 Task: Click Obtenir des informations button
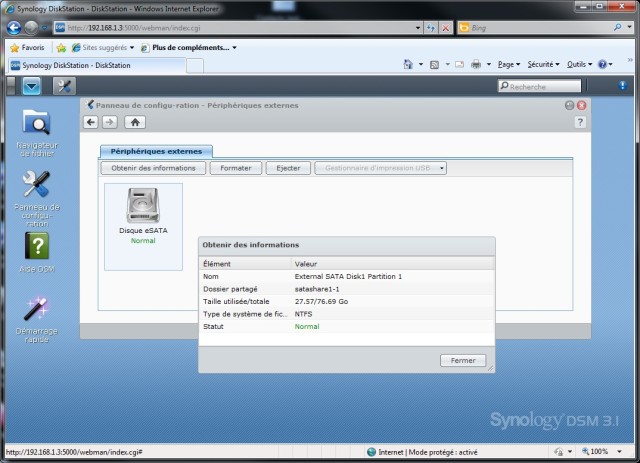tap(153, 168)
